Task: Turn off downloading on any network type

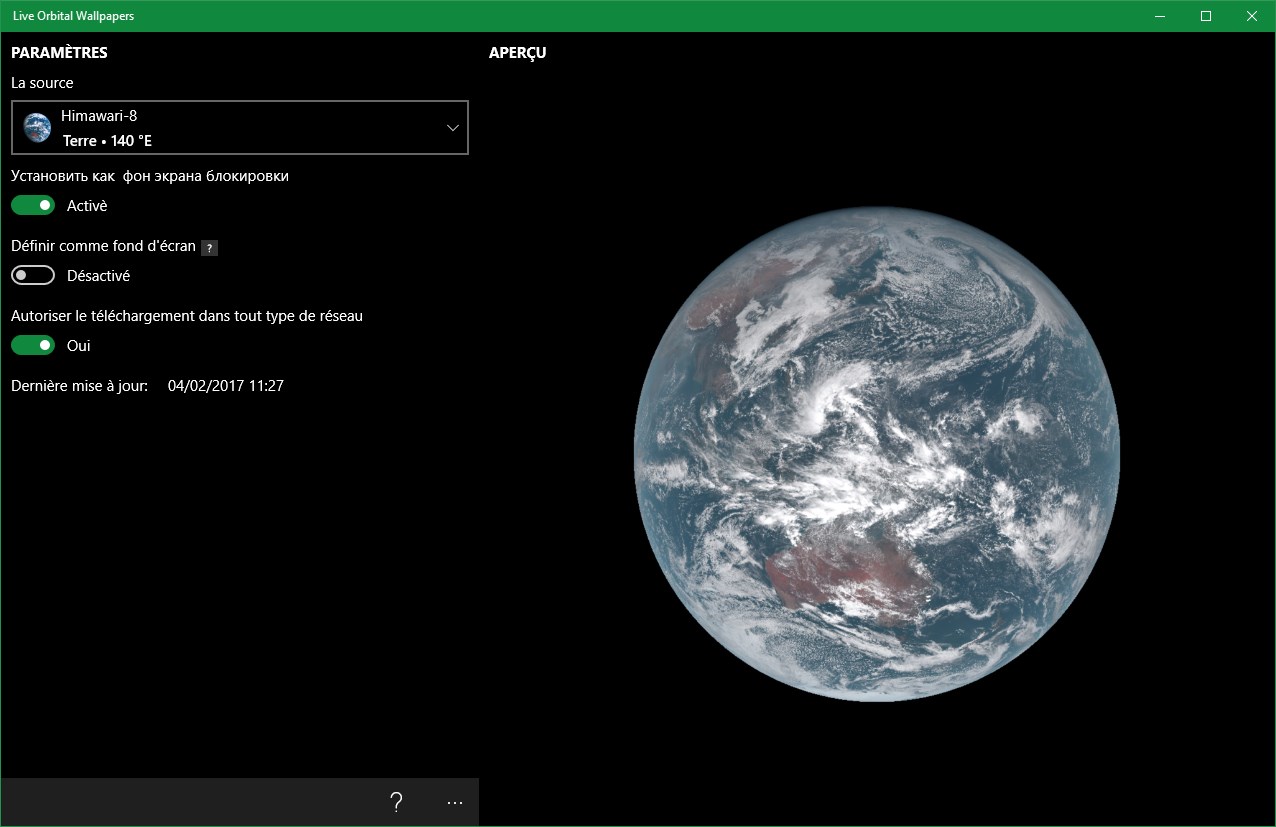Action: [x=32, y=344]
